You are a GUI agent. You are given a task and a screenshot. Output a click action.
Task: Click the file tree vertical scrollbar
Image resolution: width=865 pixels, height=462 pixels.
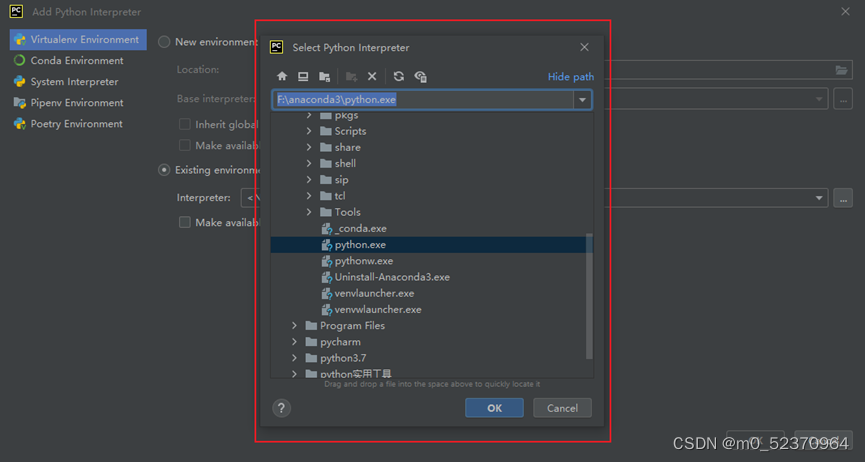click(589, 296)
